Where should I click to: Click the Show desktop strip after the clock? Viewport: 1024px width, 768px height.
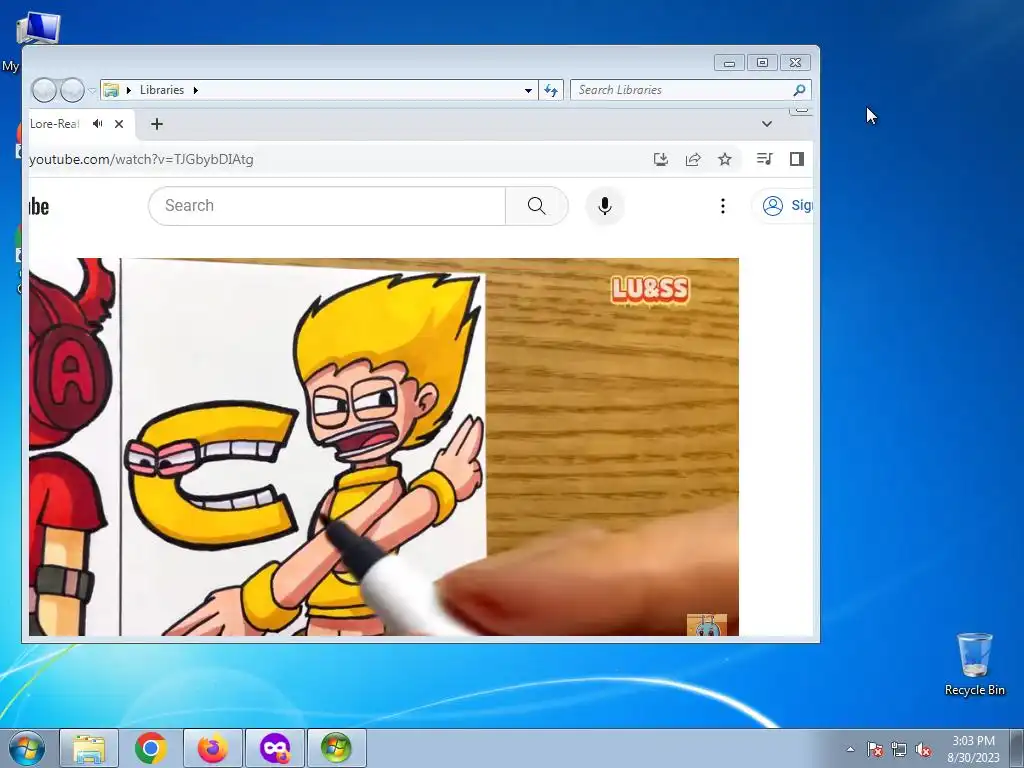pyautogui.click(x=1017, y=748)
